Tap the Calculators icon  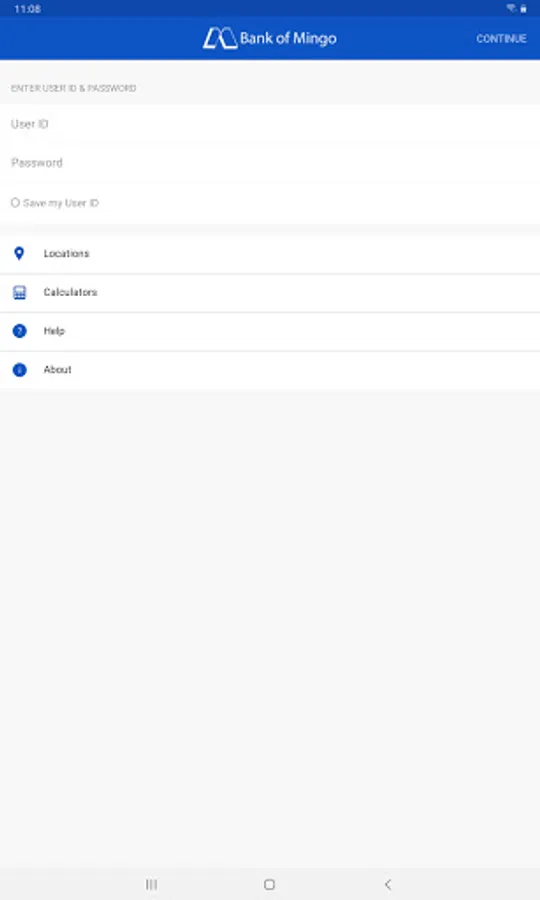click(x=20, y=292)
